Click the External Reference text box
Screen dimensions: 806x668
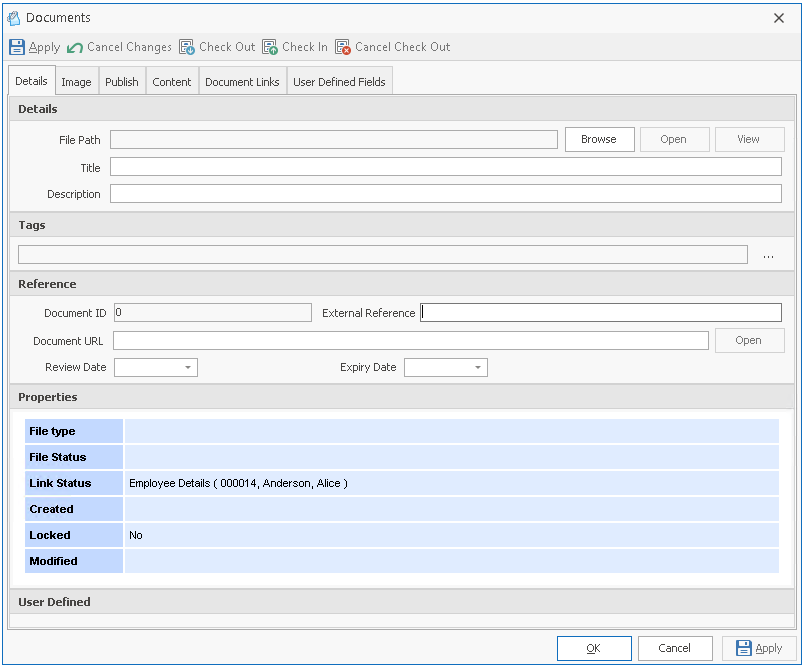tap(600, 312)
